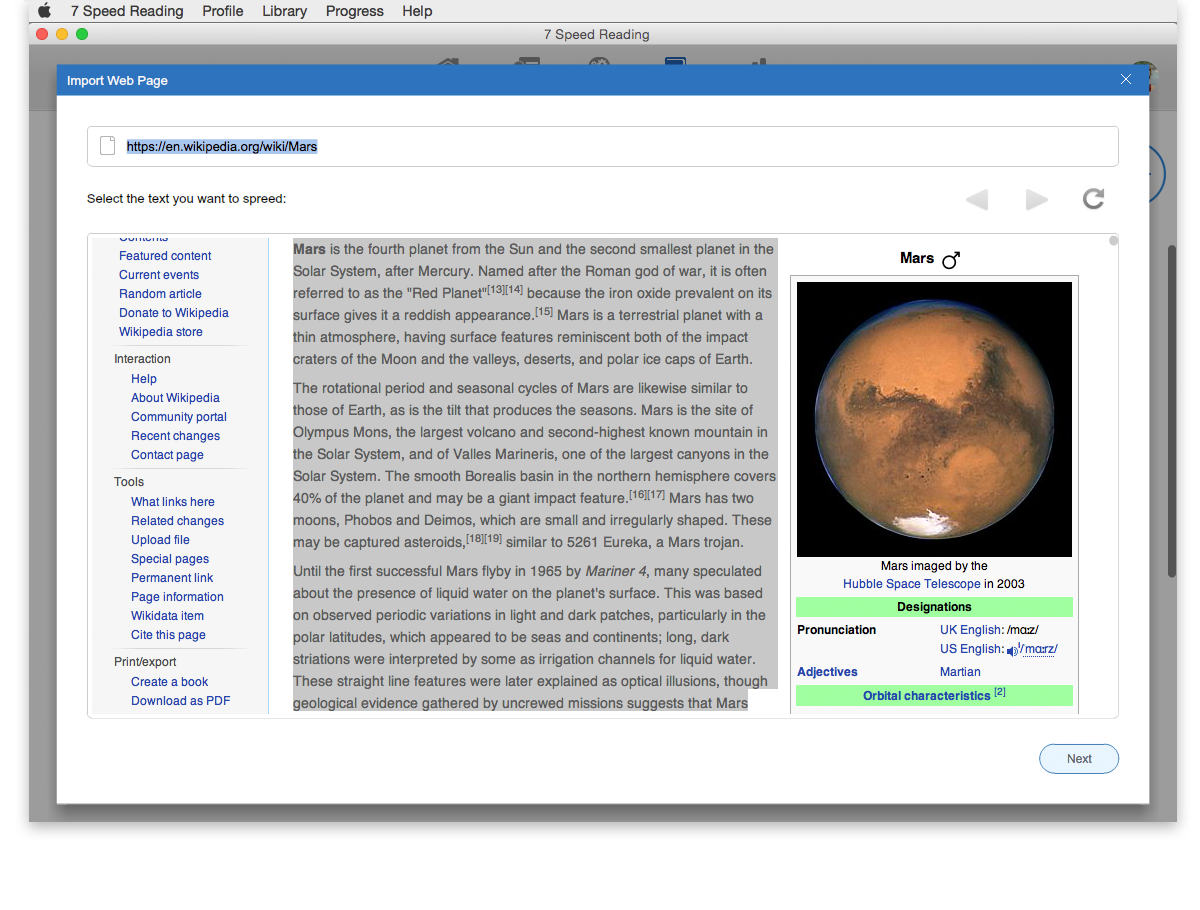Open the Featured content link
This screenshot has width=1200, height=910.
[x=165, y=256]
